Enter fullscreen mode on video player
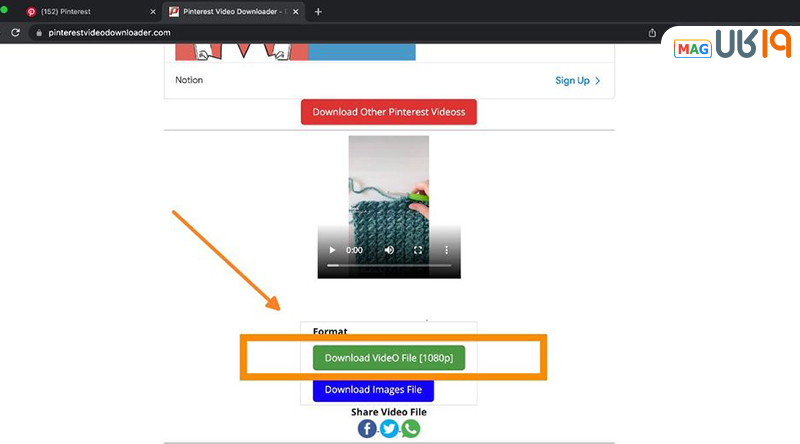This screenshot has width=800, height=444. (418, 250)
